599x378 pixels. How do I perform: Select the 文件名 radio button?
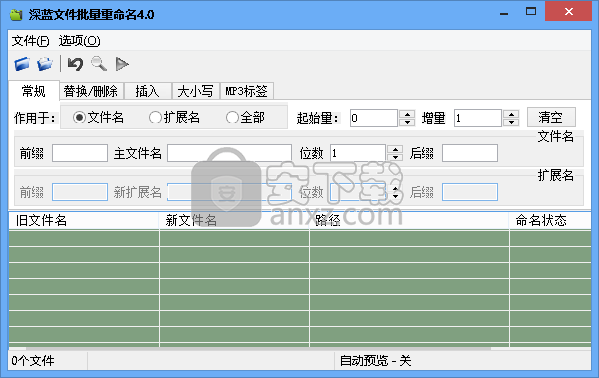pyautogui.click(x=99, y=117)
